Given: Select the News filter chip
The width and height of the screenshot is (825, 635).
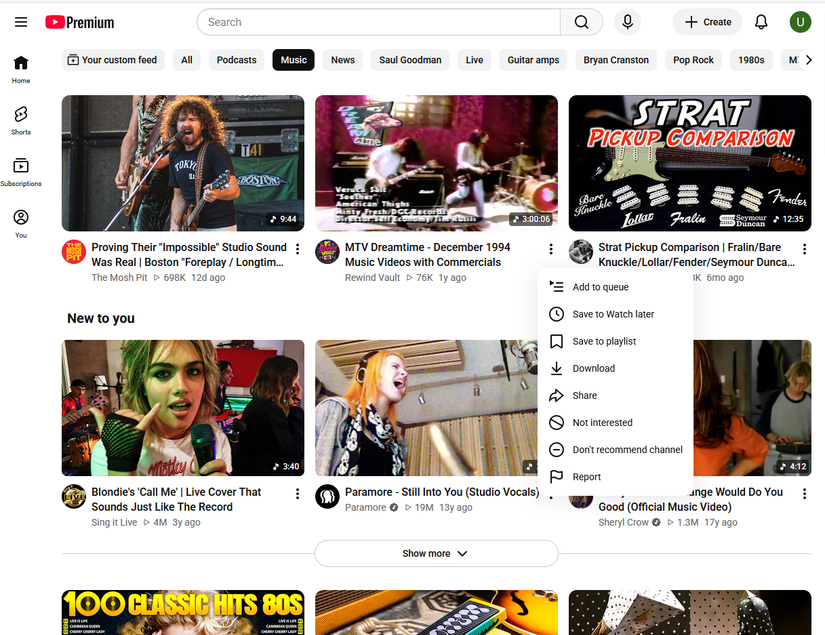Looking at the screenshot, I should point(343,60).
